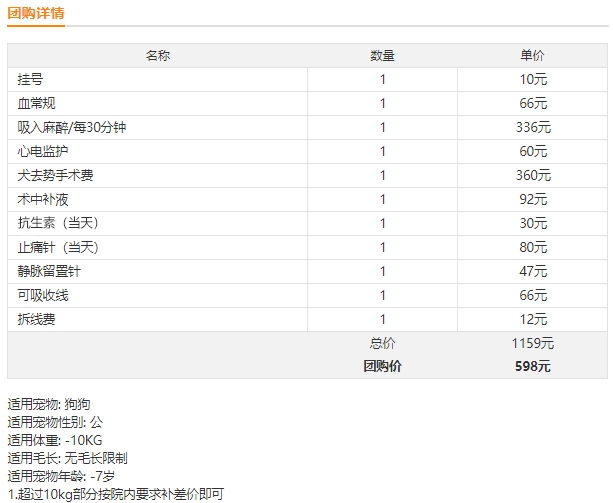Select the 静脉留置针 row name
Image resolution: width=613 pixels, height=503 pixels.
49,271
